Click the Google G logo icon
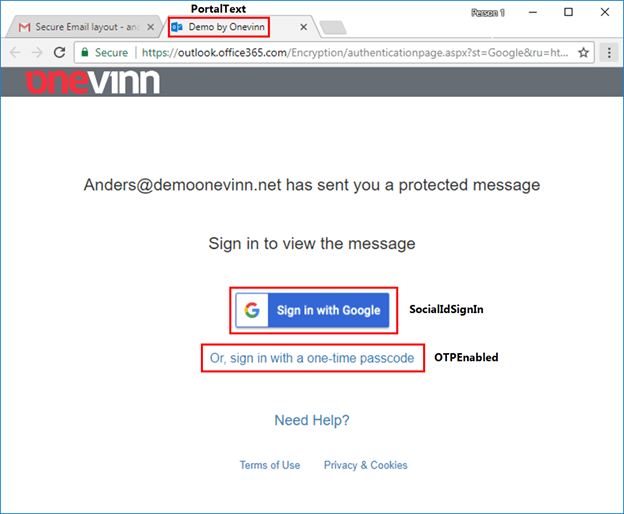 click(254, 310)
